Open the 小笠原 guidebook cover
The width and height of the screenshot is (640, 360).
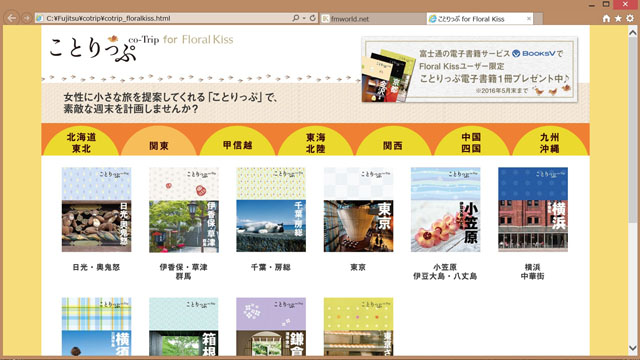click(446, 209)
